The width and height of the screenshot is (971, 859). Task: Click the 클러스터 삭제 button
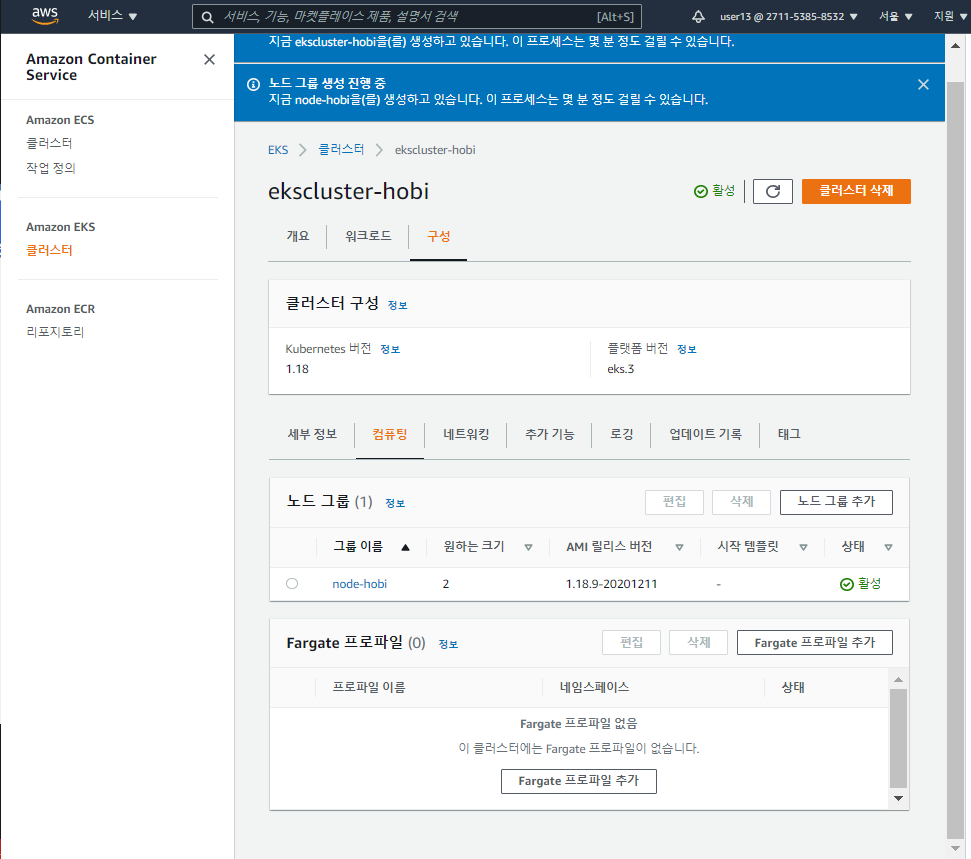coord(856,191)
